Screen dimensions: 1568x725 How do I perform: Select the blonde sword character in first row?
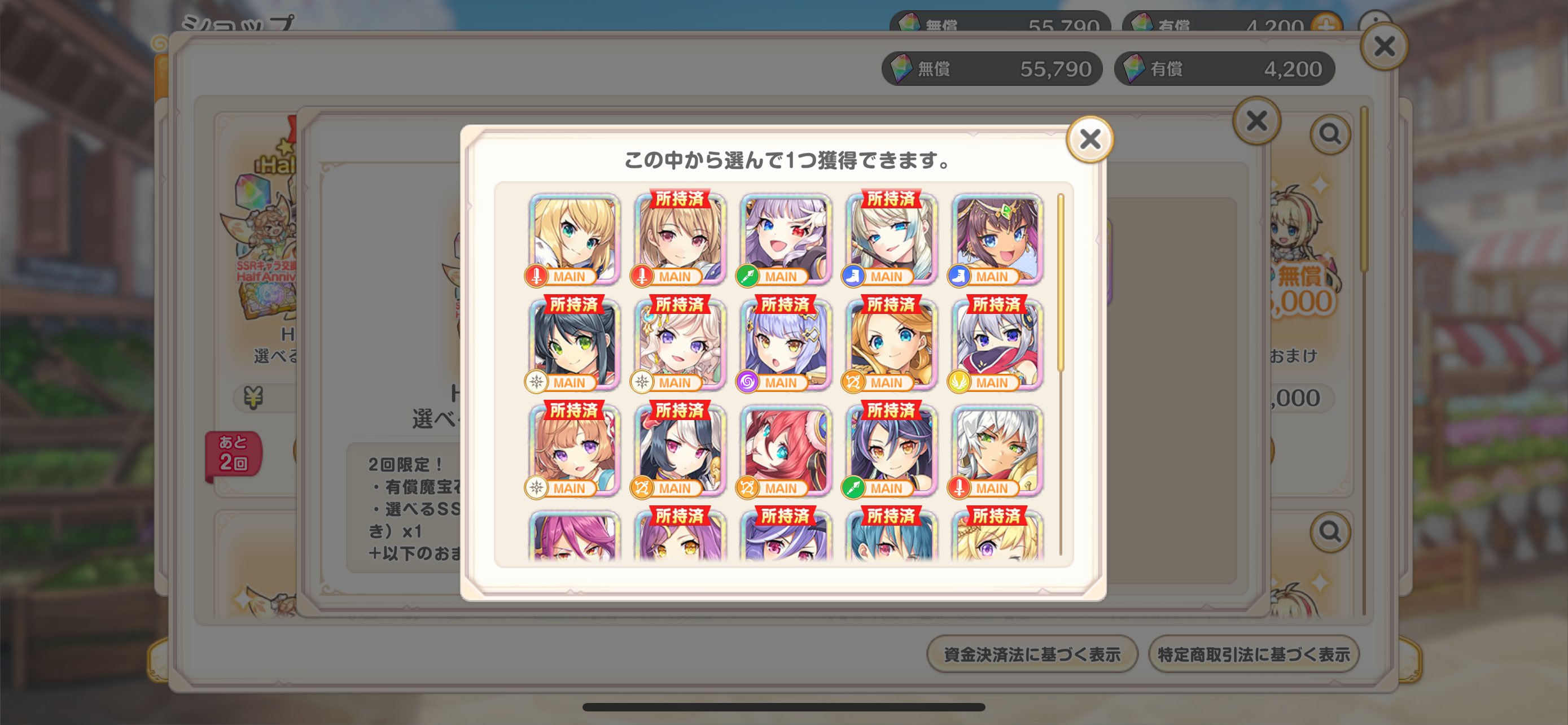[x=574, y=239]
